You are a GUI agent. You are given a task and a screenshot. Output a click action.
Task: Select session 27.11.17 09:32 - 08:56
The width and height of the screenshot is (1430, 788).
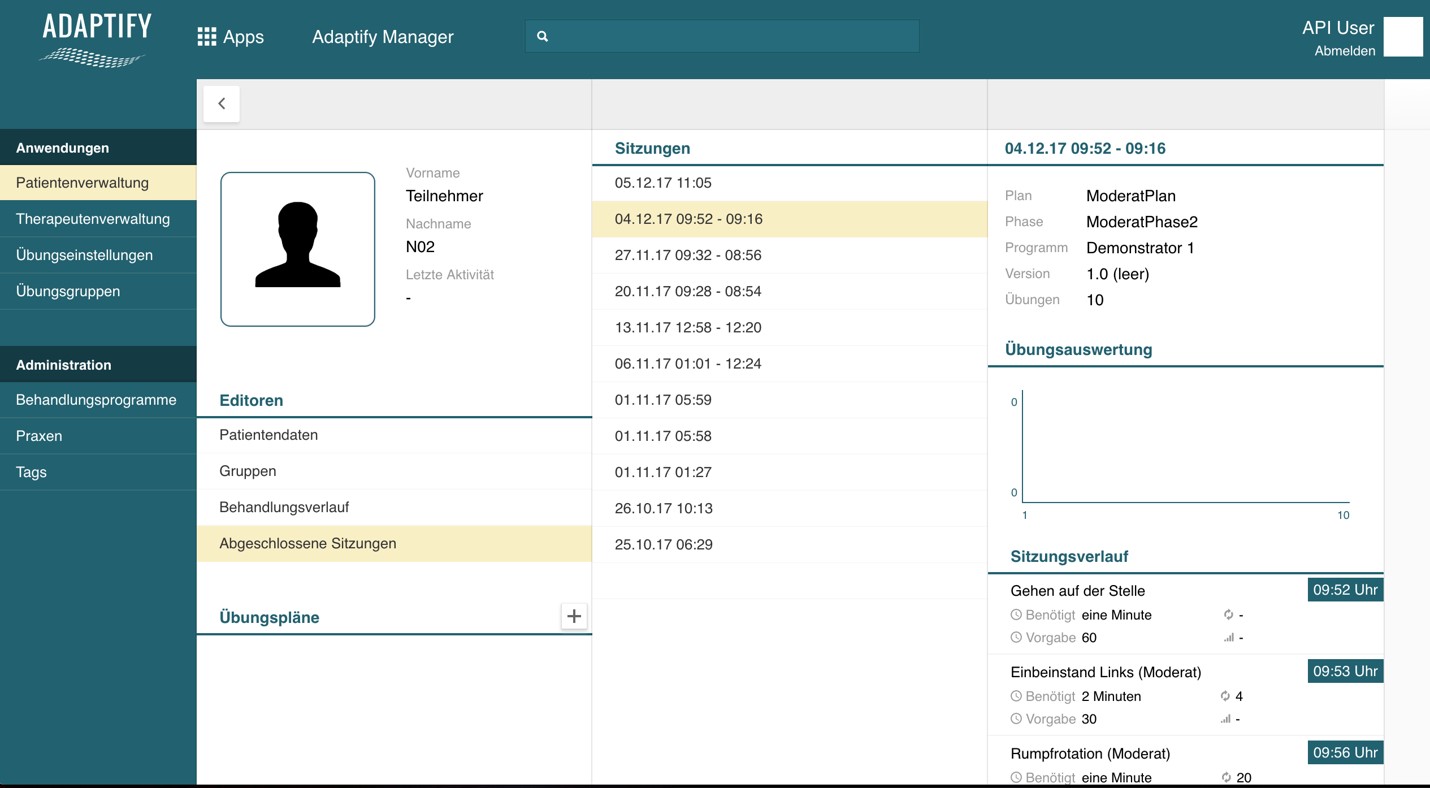click(x=789, y=255)
